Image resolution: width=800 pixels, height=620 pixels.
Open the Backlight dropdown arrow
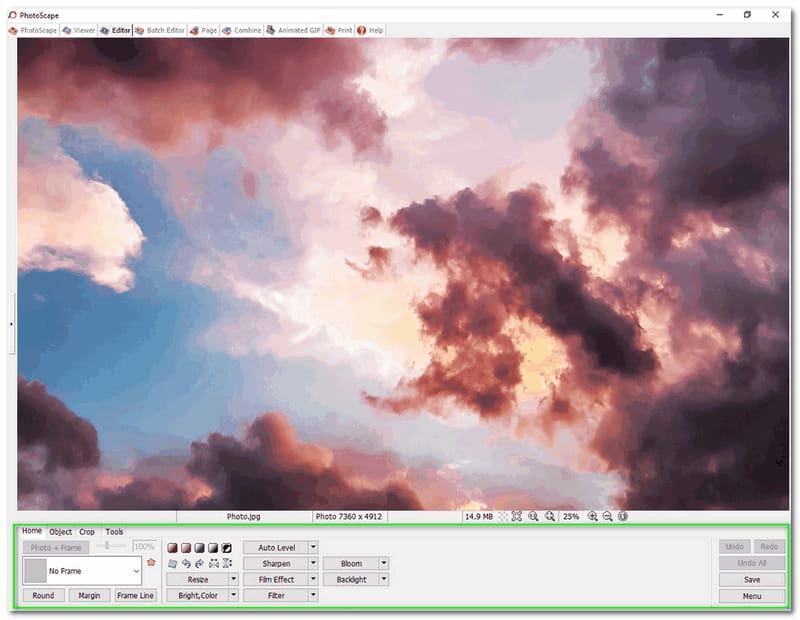pos(384,579)
